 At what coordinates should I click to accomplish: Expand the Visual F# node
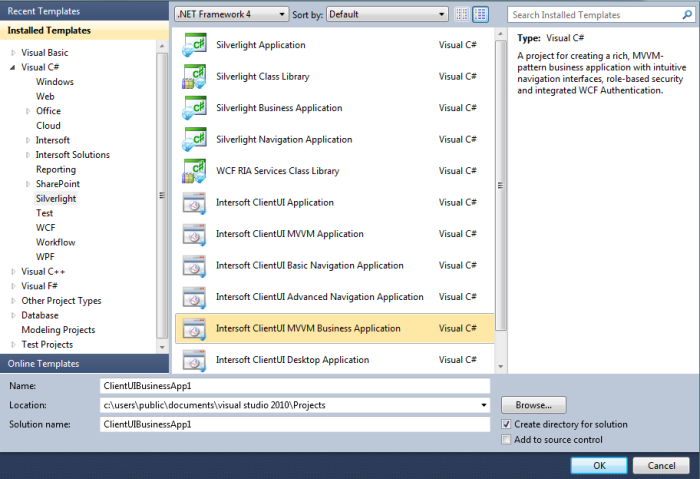(x=13, y=286)
